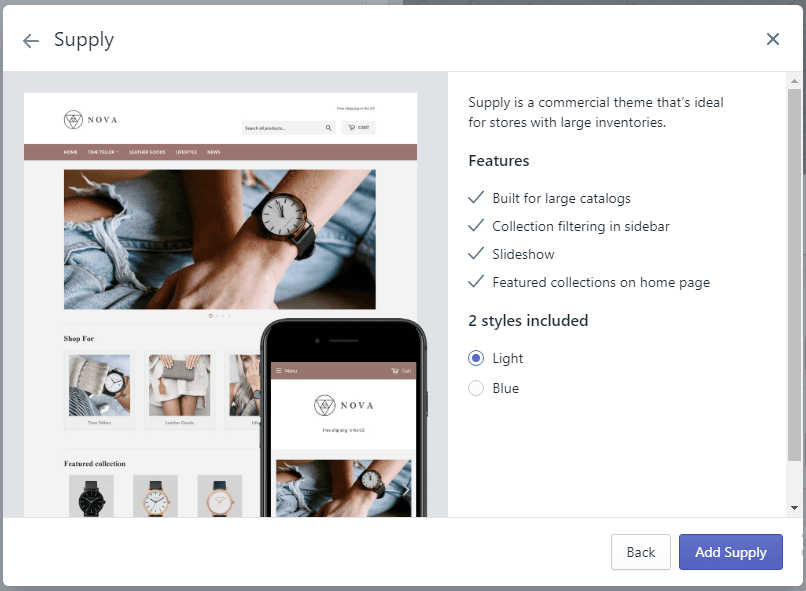Click the Cart button in desktop preview
Image resolution: width=806 pixels, height=591 pixels.
(x=358, y=127)
